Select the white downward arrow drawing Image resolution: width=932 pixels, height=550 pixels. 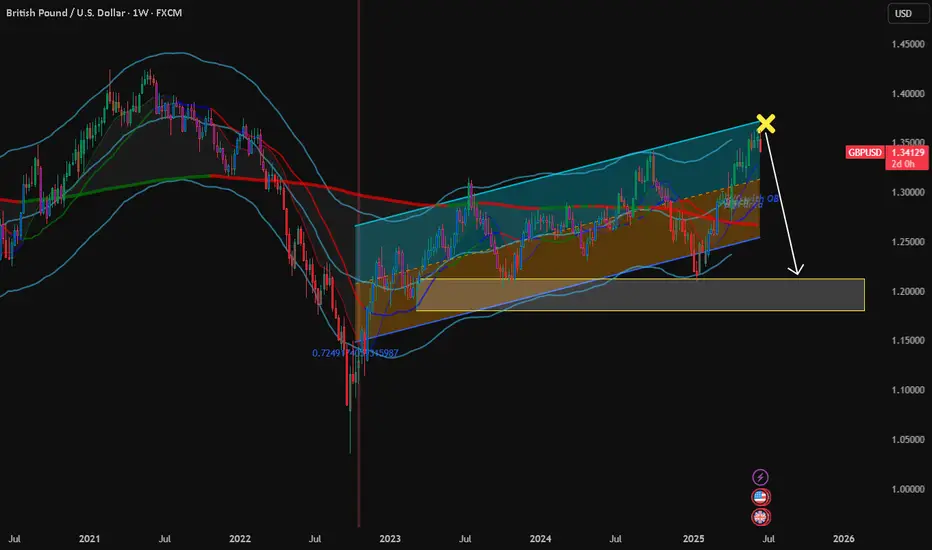coord(782,205)
